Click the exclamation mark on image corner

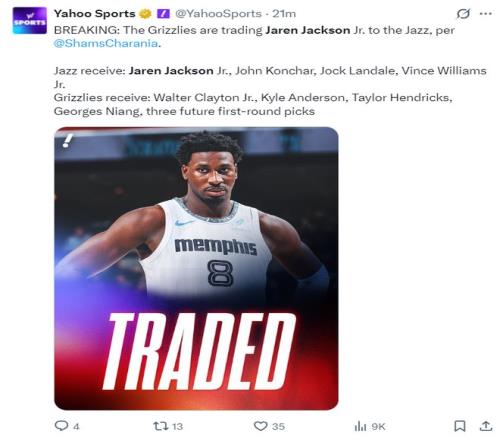pos(68,140)
